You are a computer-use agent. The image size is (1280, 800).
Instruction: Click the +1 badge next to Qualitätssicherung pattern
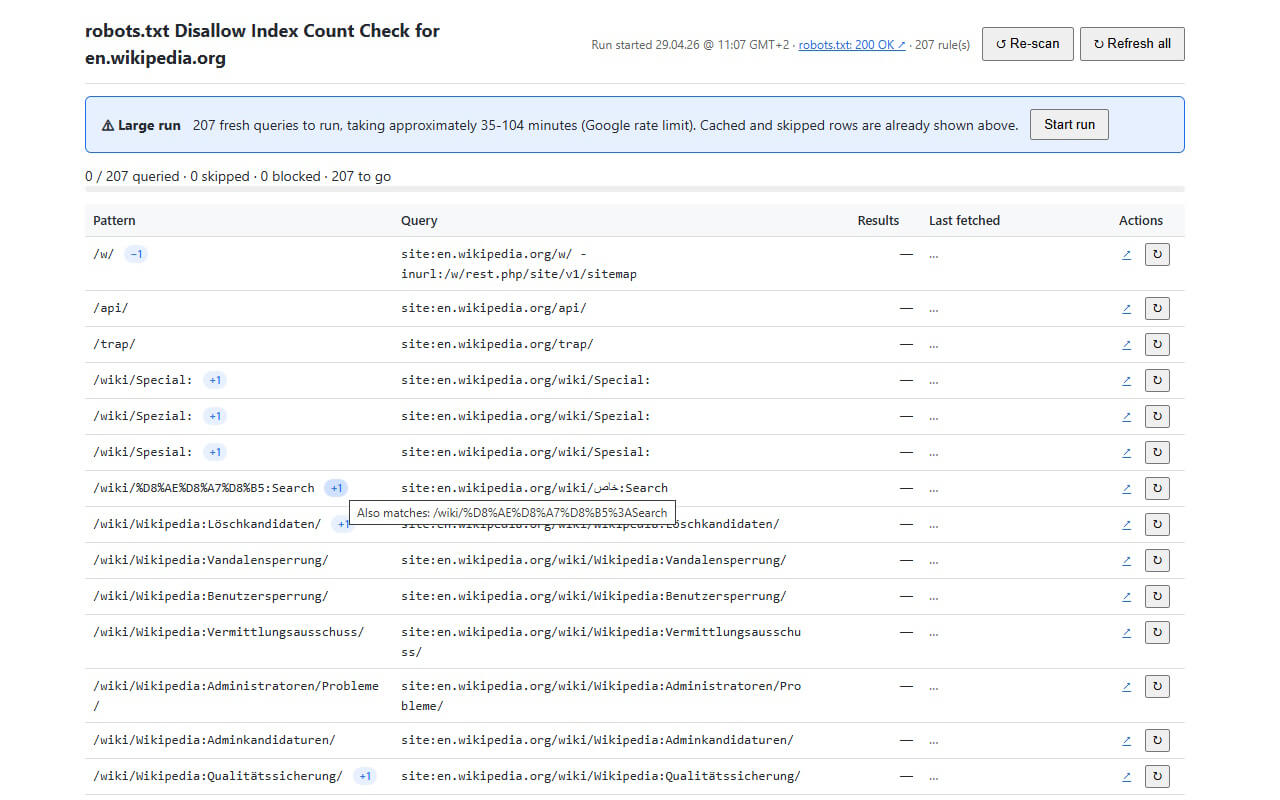(365, 776)
